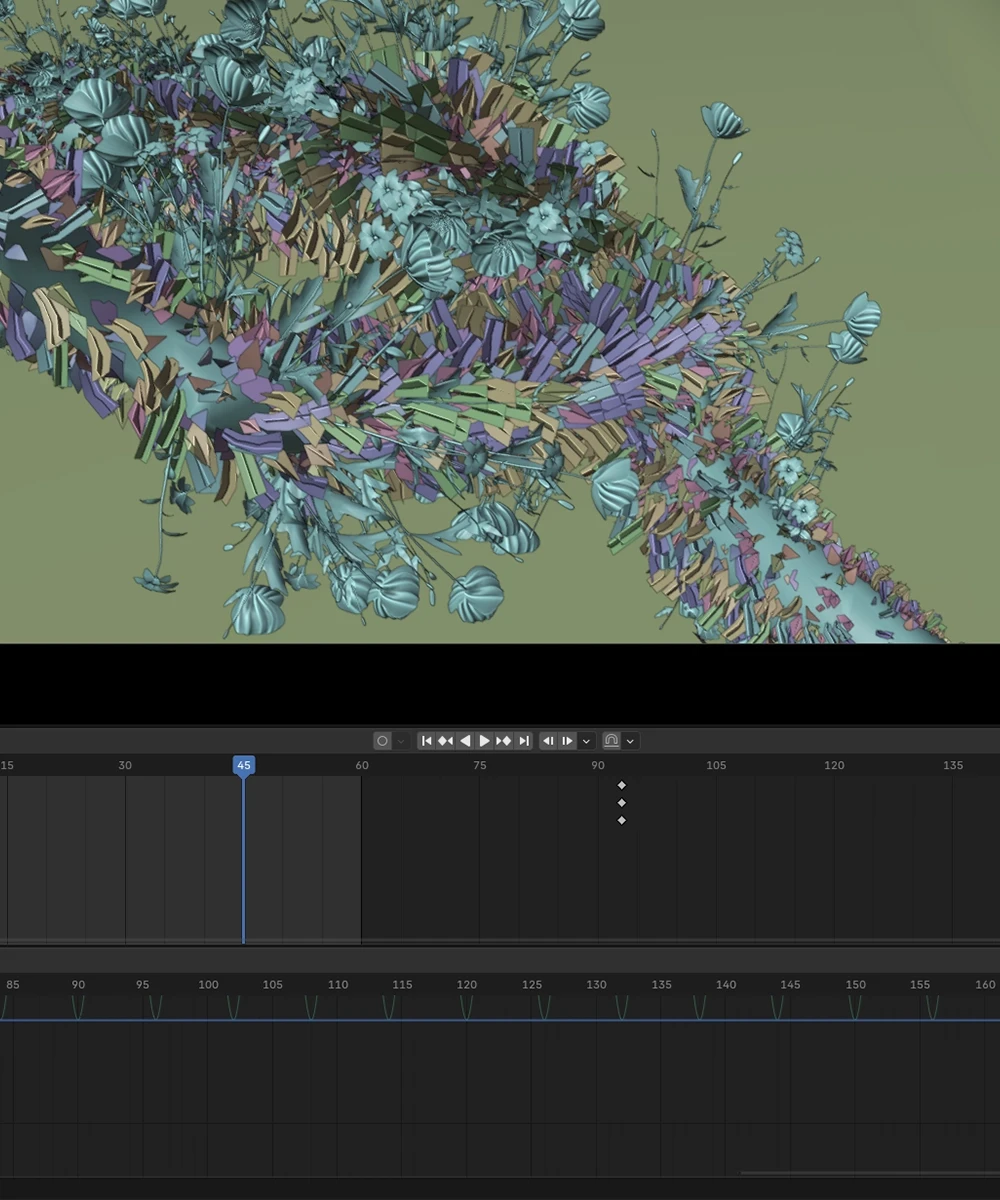Screen dimensions: 1000x1200
Task: Jump to the start frame
Action: coord(427,741)
